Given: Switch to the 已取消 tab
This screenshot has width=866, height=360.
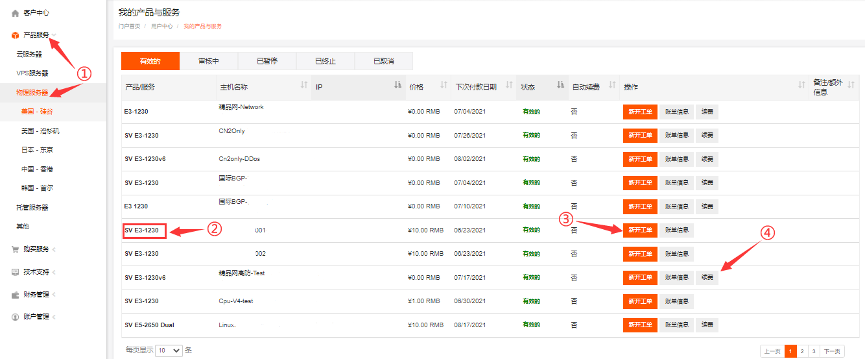Looking at the screenshot, I should point(383,61).
